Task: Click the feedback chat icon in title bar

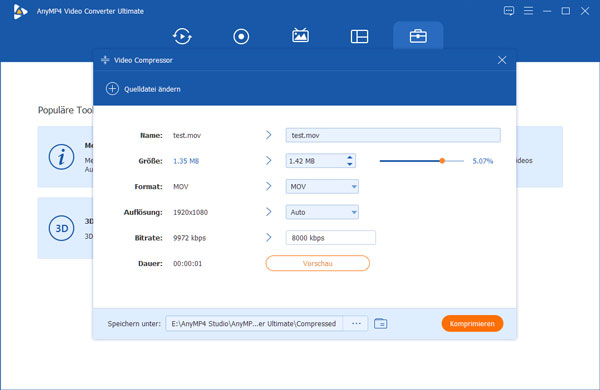Action: point(509,11)
